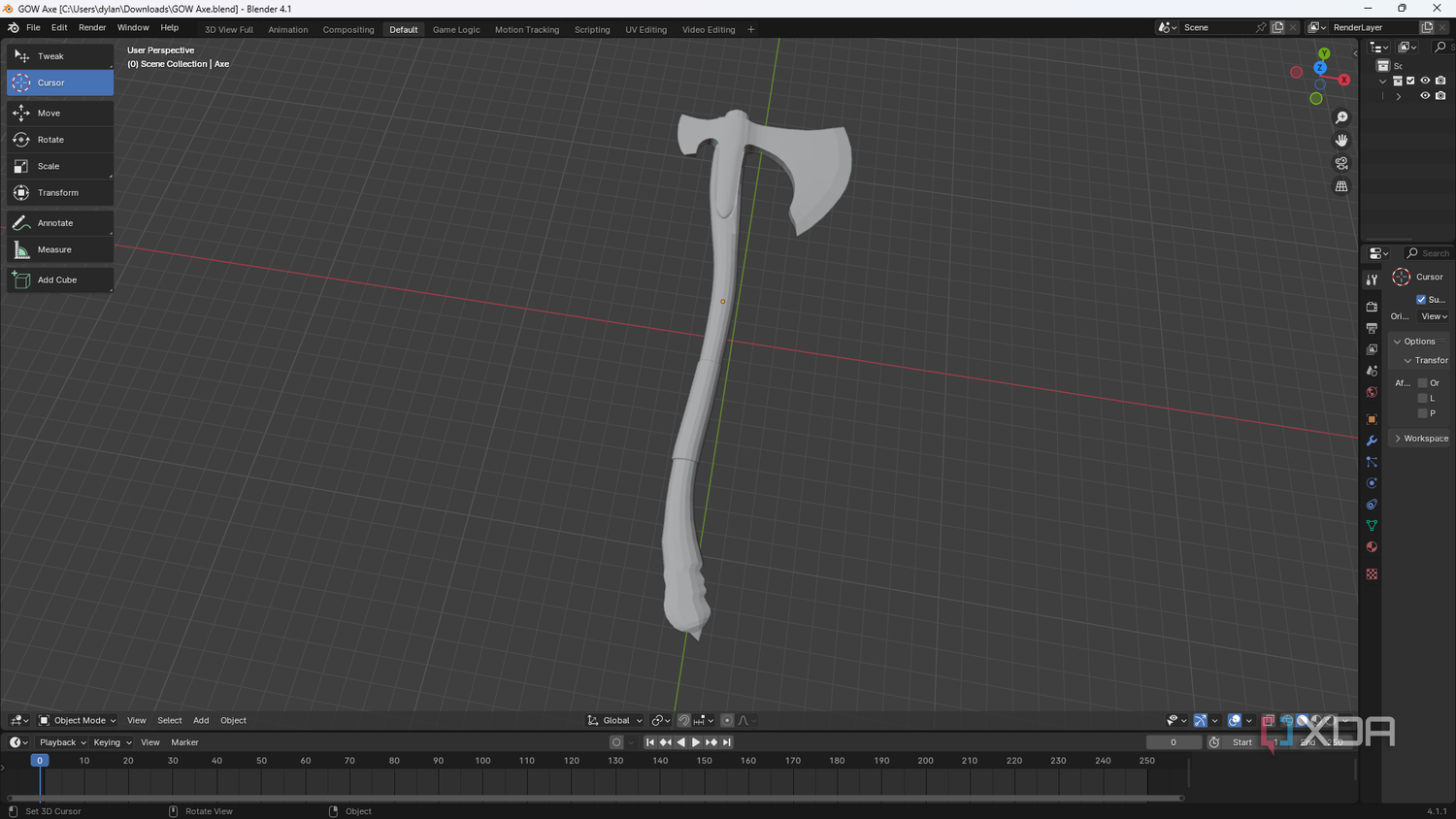Screen dimensions: 1456x819
Task: Collapse the Options panel
Action: tap(1418, 342)
